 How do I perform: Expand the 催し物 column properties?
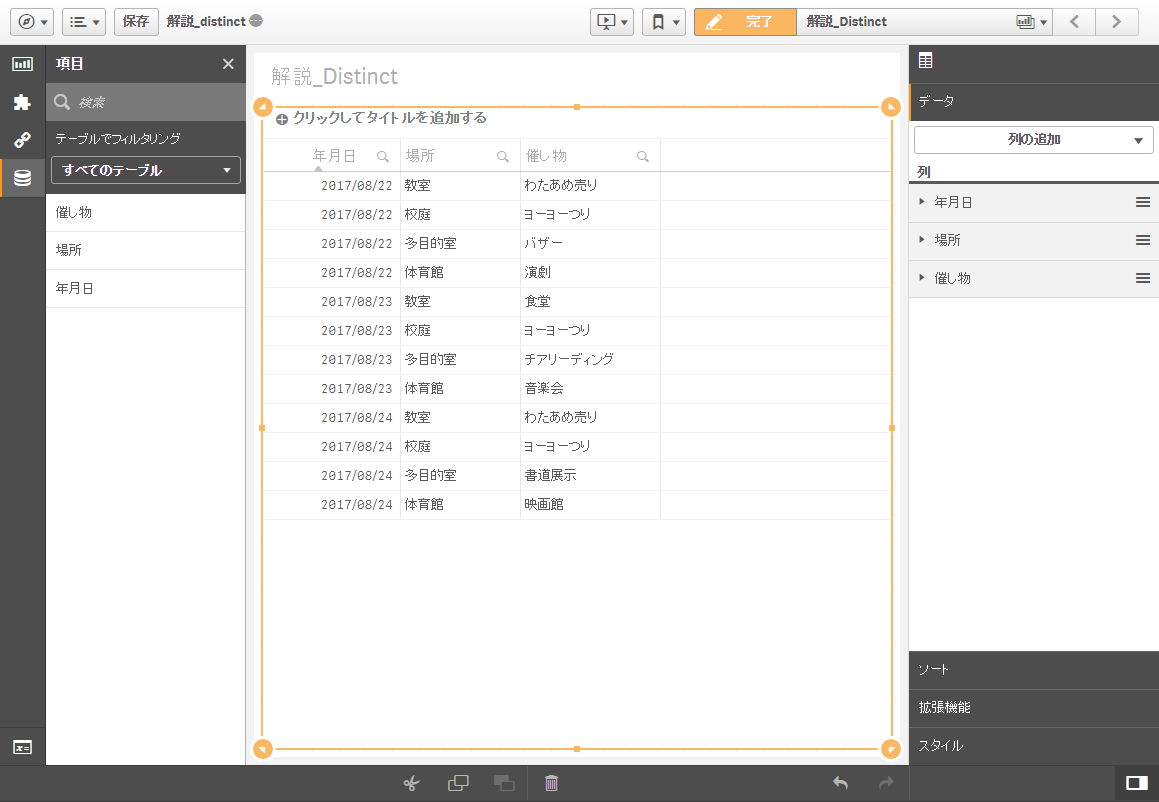tap(922, 278)
